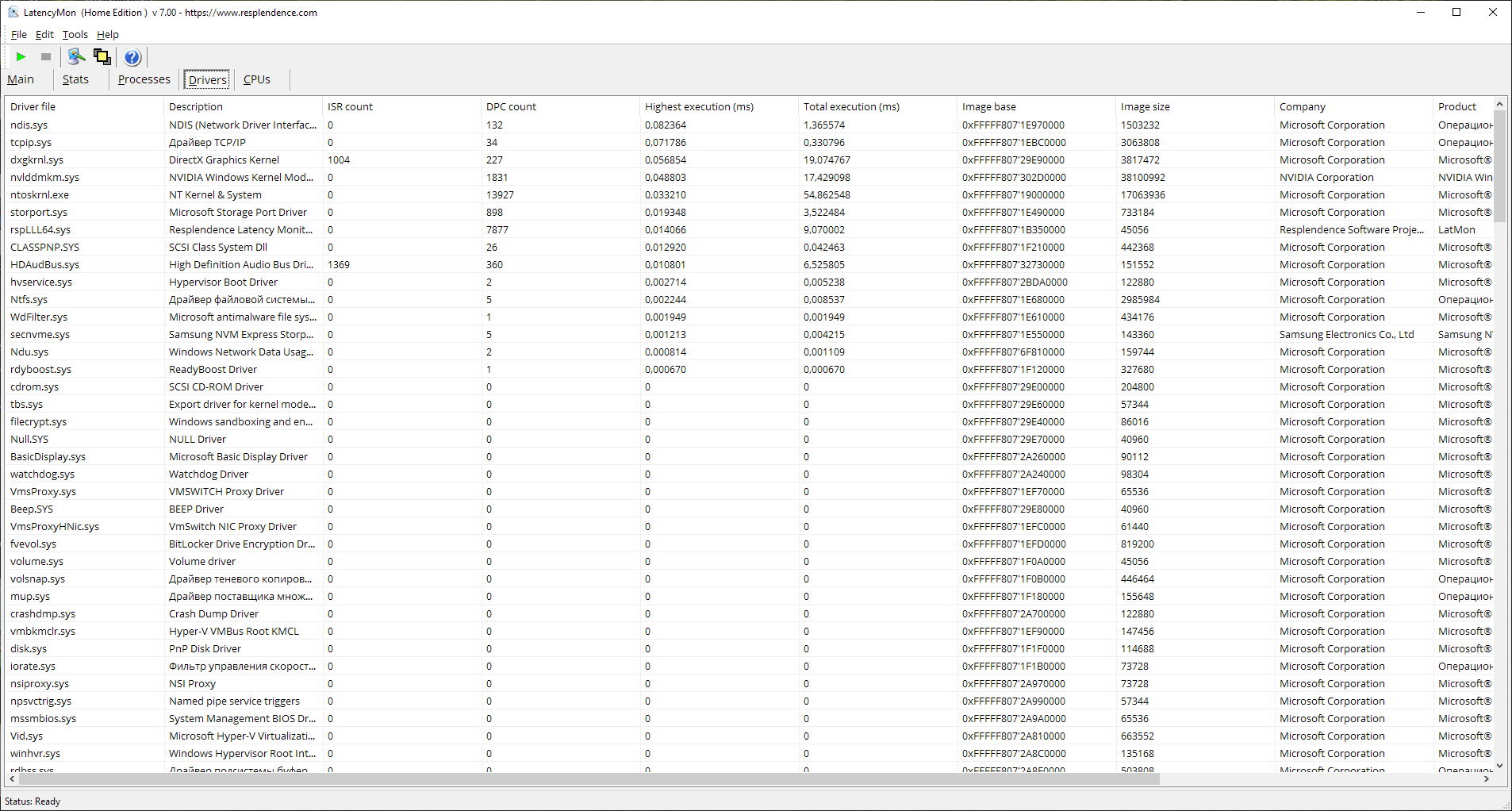The image size is (1512, 811).
Task: Select the hvservice.sys driver row
Action: coord(749,282)
